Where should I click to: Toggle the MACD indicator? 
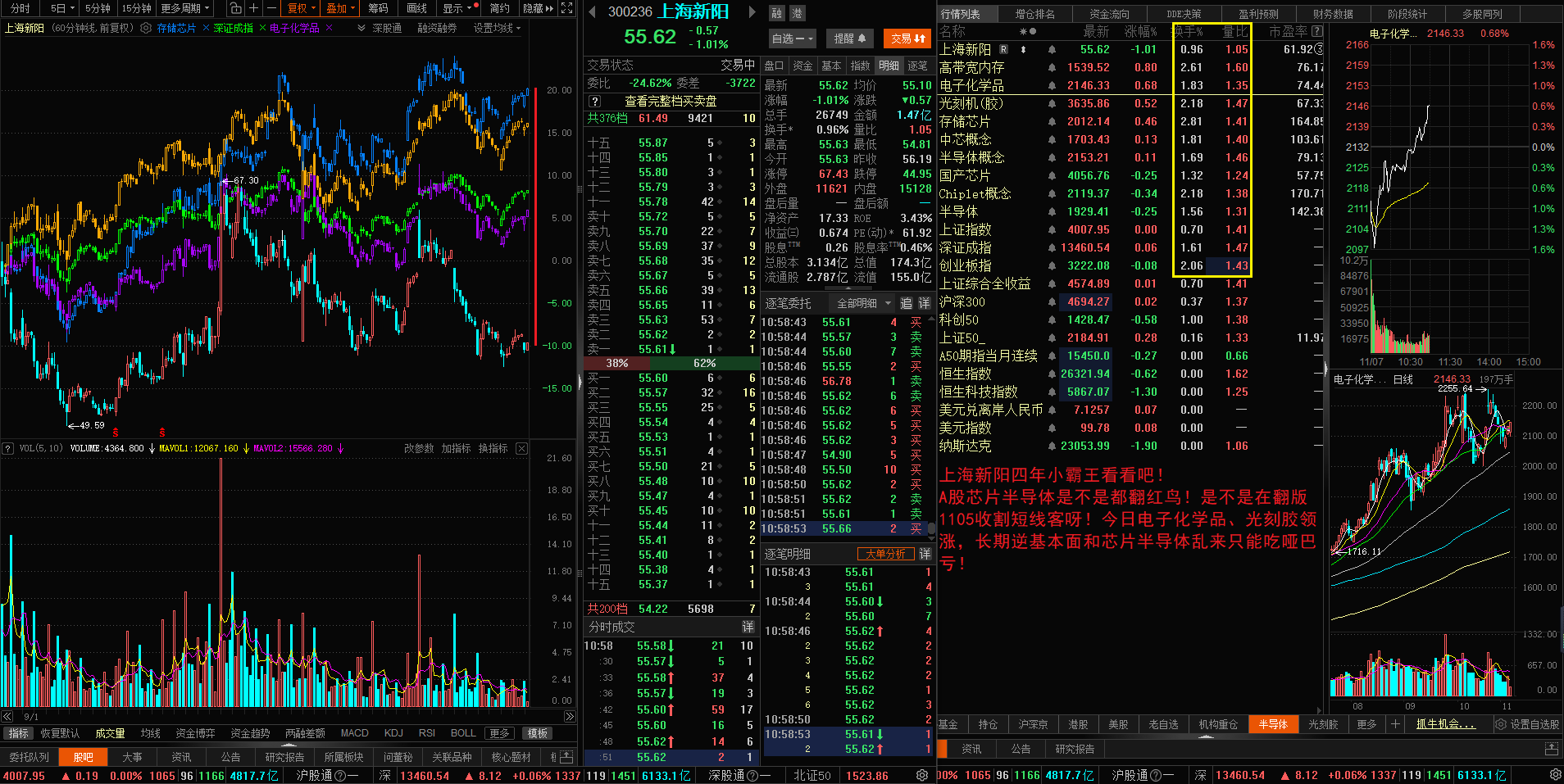tap(354, 733)
